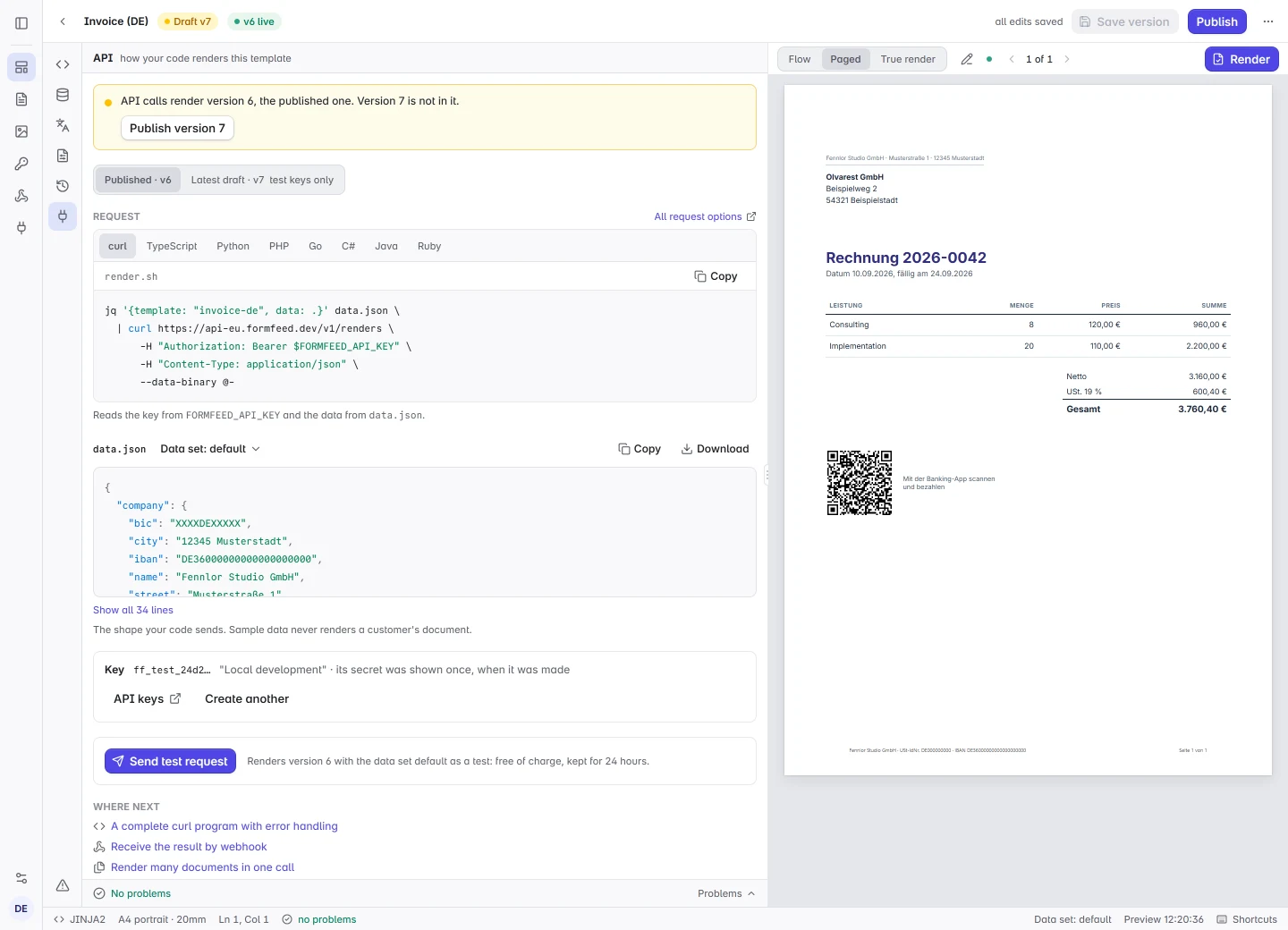The width and height of the screenshot is (1288, 930).
Task: Click Publish version 7 in the warning banner
Action: (x=177, y=128)
